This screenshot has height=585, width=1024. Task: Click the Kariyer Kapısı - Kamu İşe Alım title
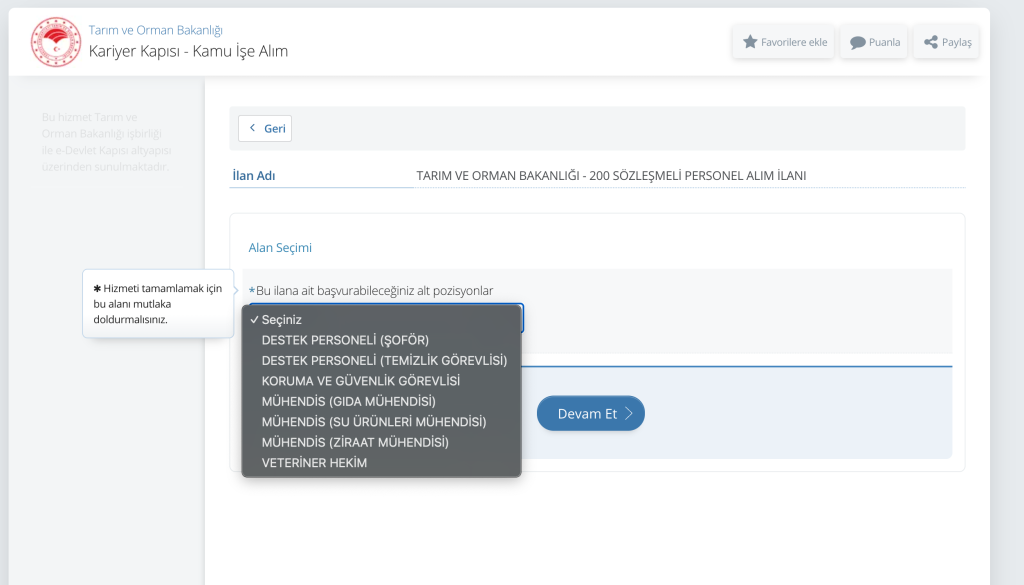click(x=188, y=51)
